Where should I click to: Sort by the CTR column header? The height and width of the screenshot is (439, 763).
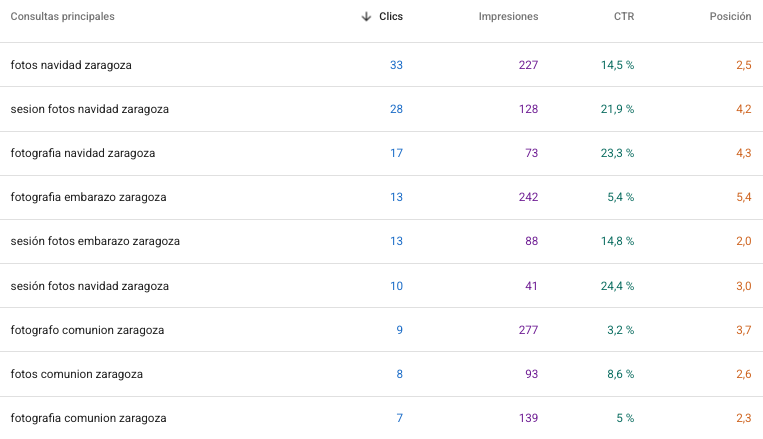pos(624,17)
